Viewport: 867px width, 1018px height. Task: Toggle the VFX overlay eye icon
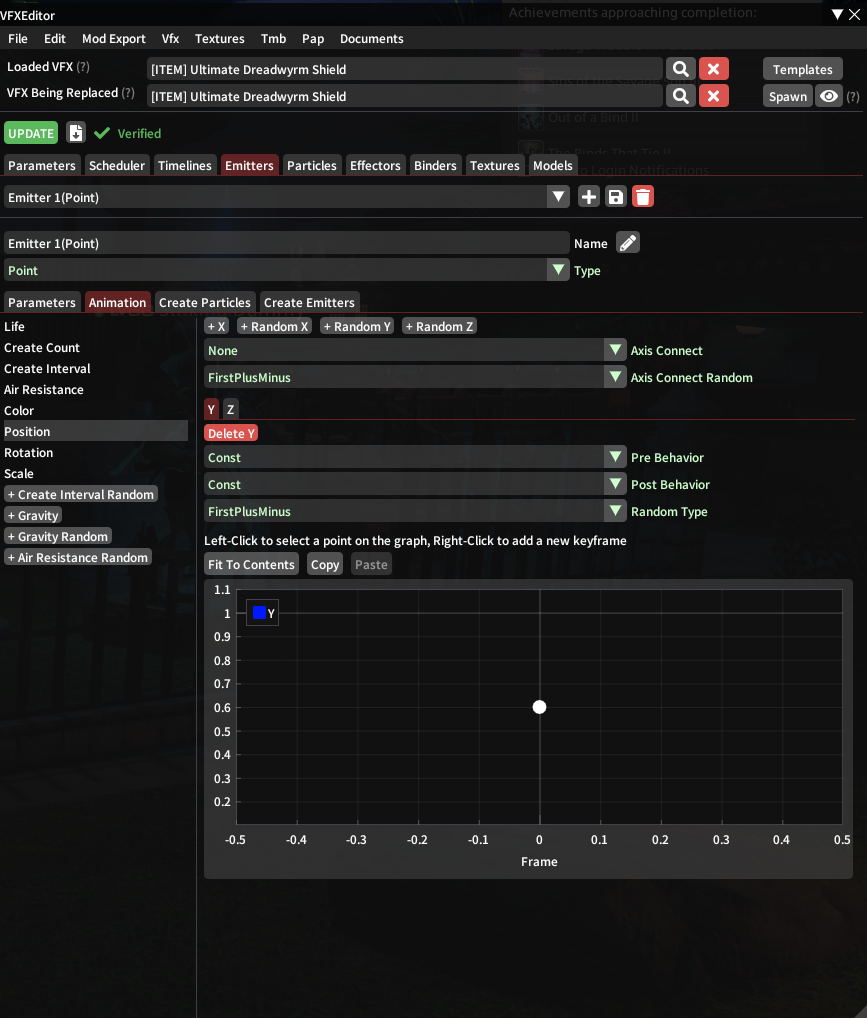[x=828, y=96]
